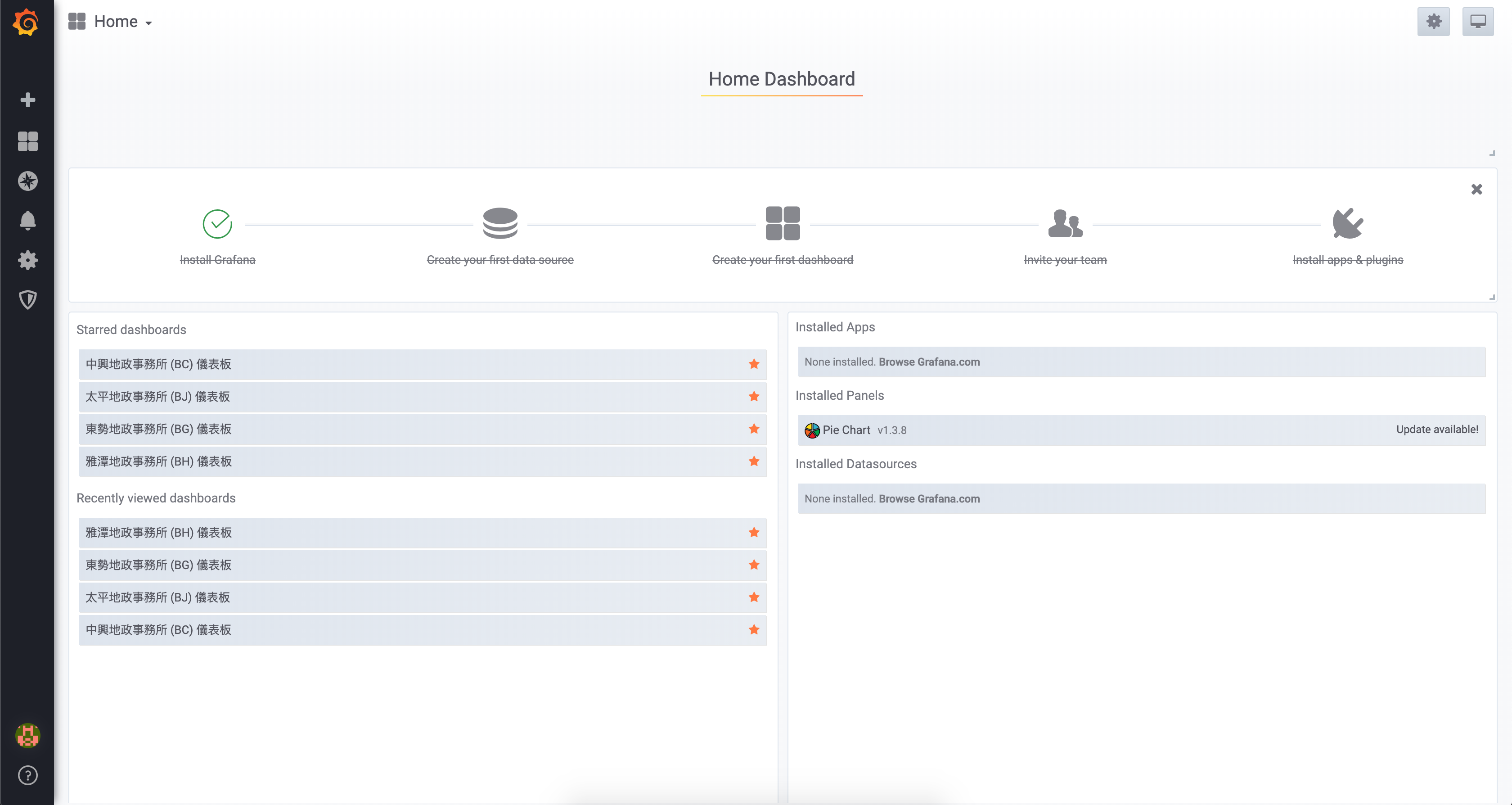Unstar 東勢地政事務所 (BG) in Starred dashboards
1512x805 pixels.
(754, 429)
